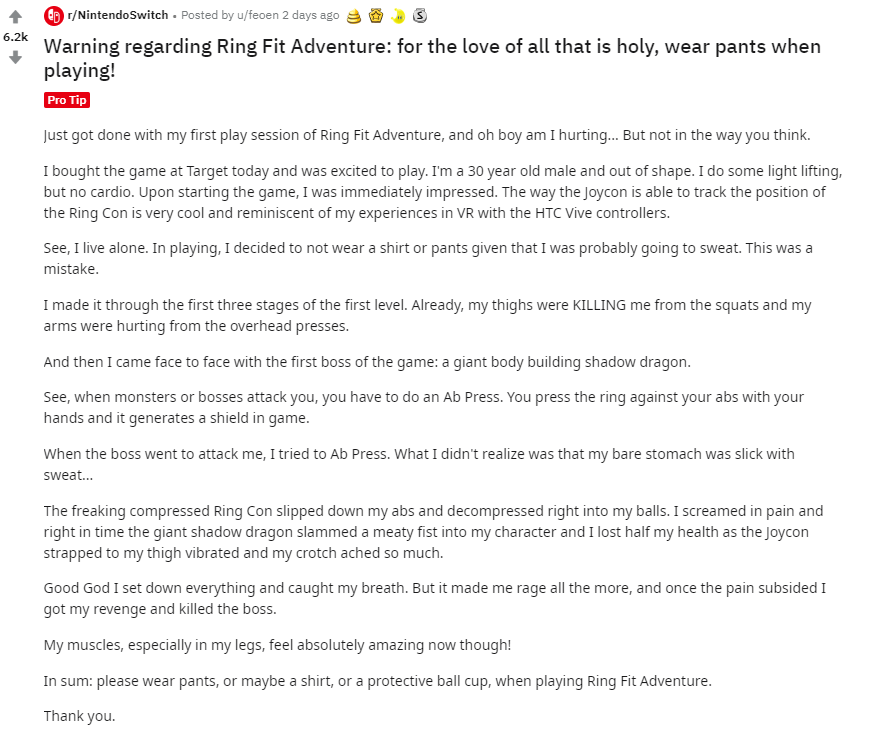Click the 6.2k vote count

[x=16, y=37]
